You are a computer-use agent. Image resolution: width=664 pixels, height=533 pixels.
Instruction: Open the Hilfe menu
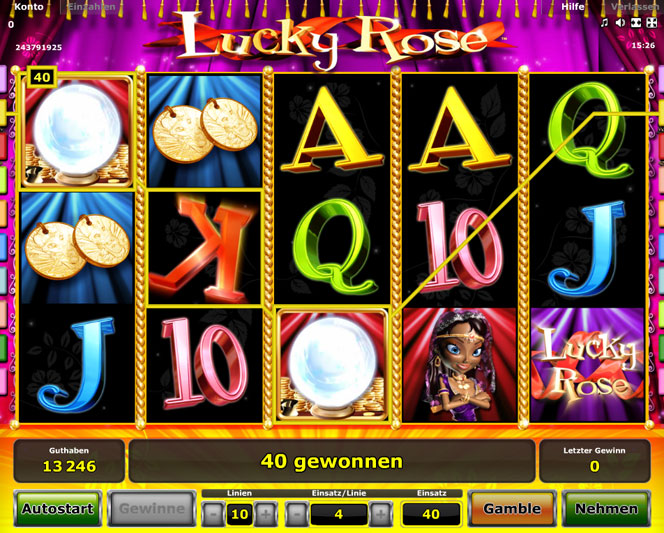pyautogui.click(x=573, y=7)
